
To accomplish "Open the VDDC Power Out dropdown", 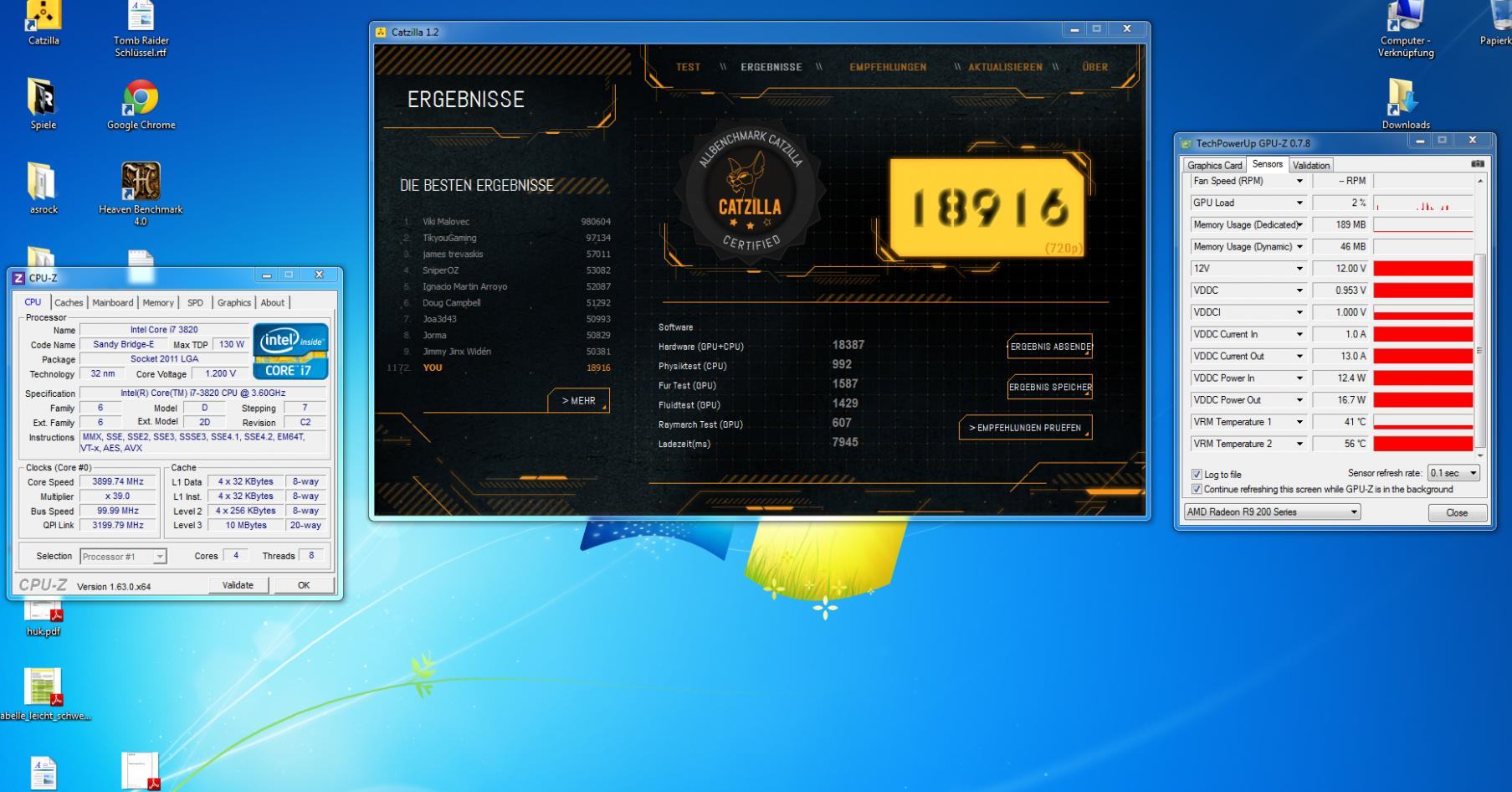I will pyautogui.click(x=1299, y=400).
